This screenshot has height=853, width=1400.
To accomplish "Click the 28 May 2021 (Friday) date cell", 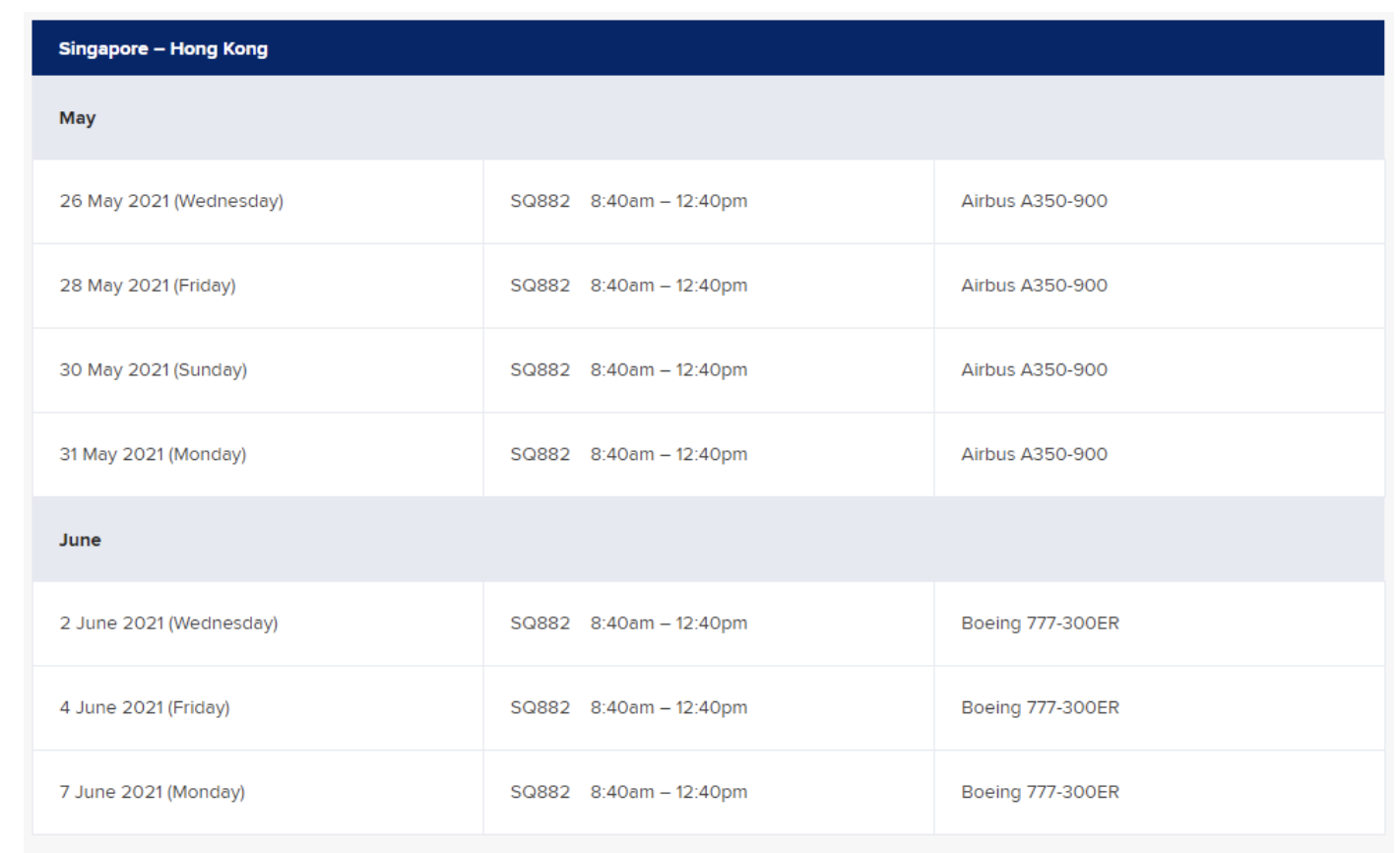I will tap(258, 286).
